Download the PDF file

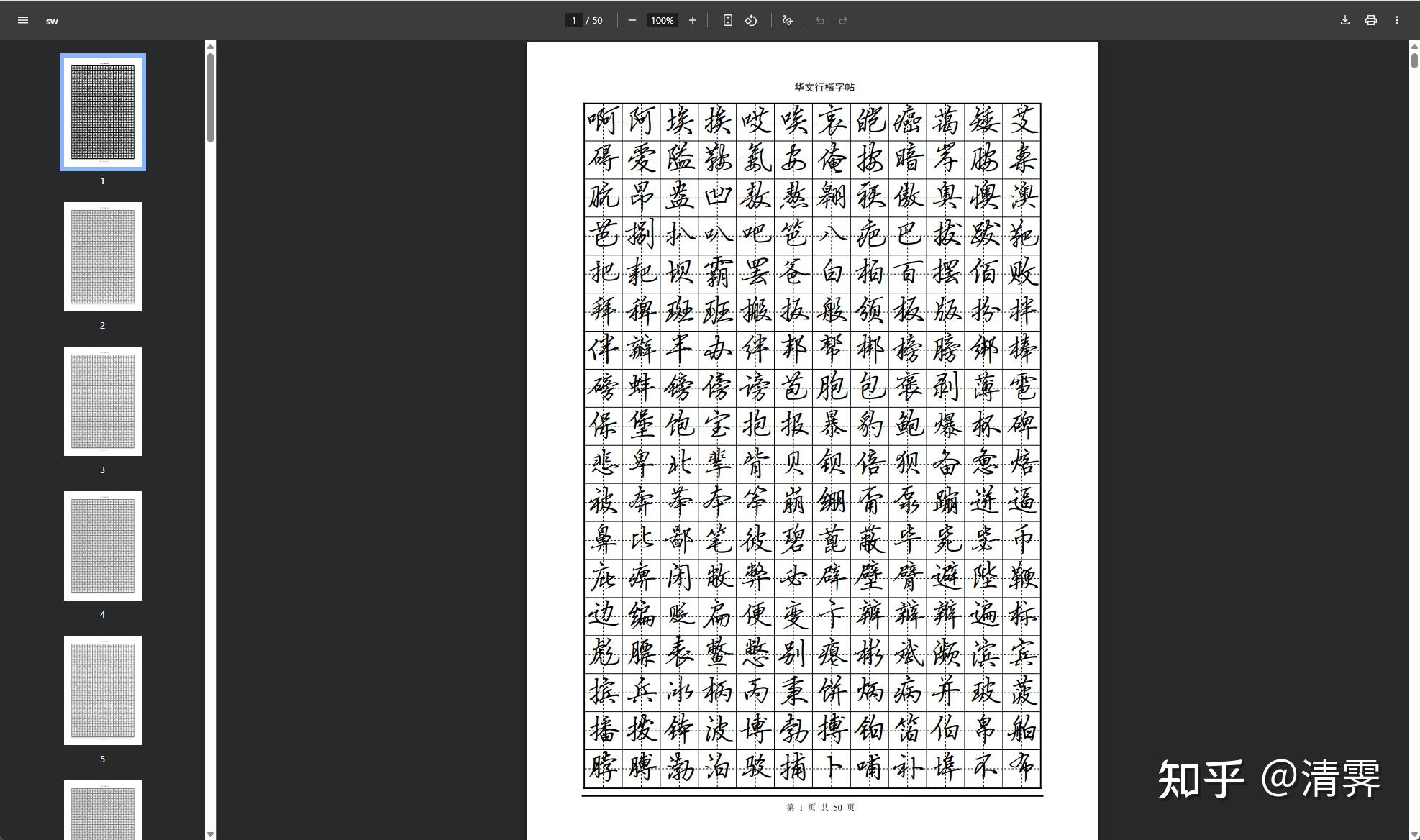tap(1345, 20)
